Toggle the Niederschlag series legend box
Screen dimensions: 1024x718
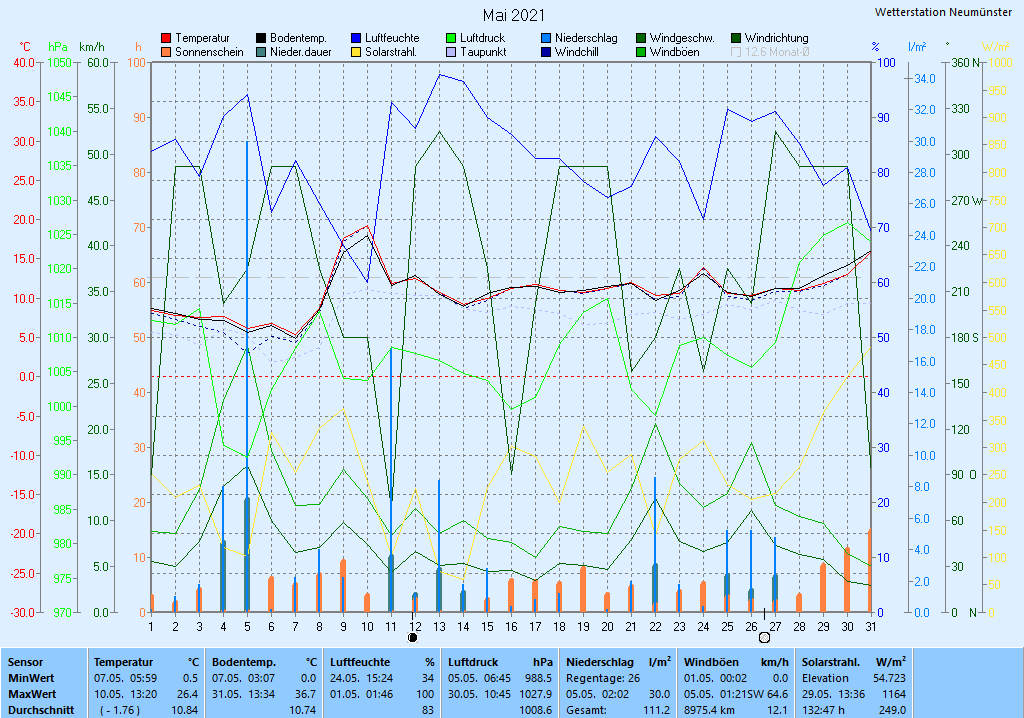tap(546, 38)
